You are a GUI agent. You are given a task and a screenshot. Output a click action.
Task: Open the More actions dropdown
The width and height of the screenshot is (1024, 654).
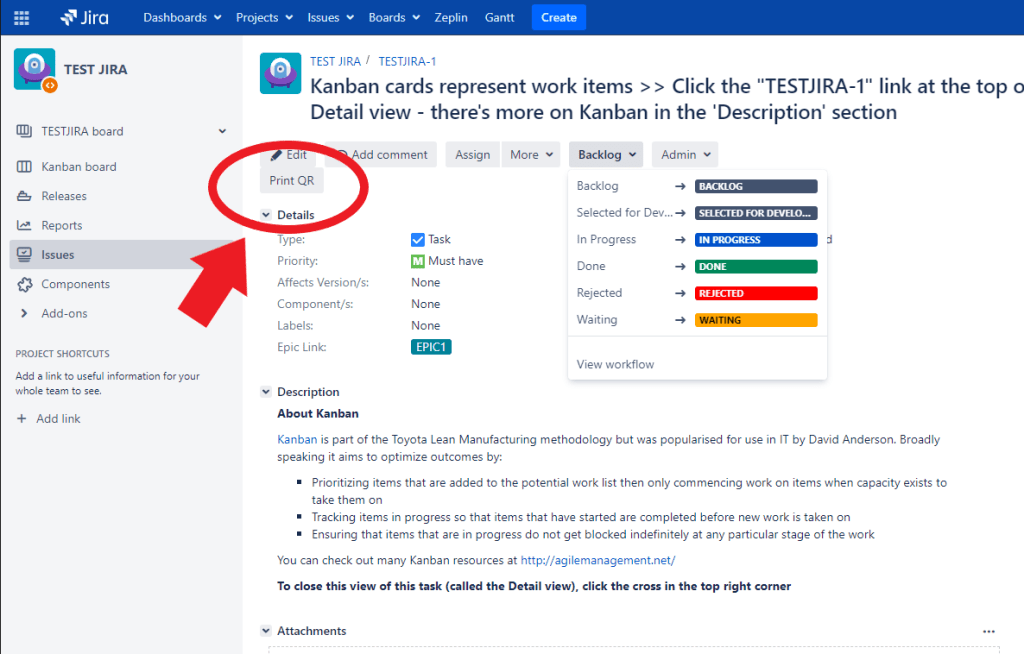pos(531,155)
